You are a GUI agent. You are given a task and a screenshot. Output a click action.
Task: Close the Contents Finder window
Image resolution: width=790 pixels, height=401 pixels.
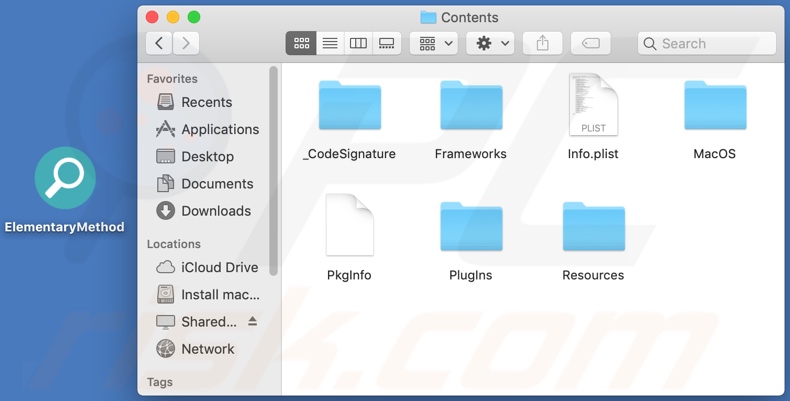pyautogui.click(x=152, y=17)
